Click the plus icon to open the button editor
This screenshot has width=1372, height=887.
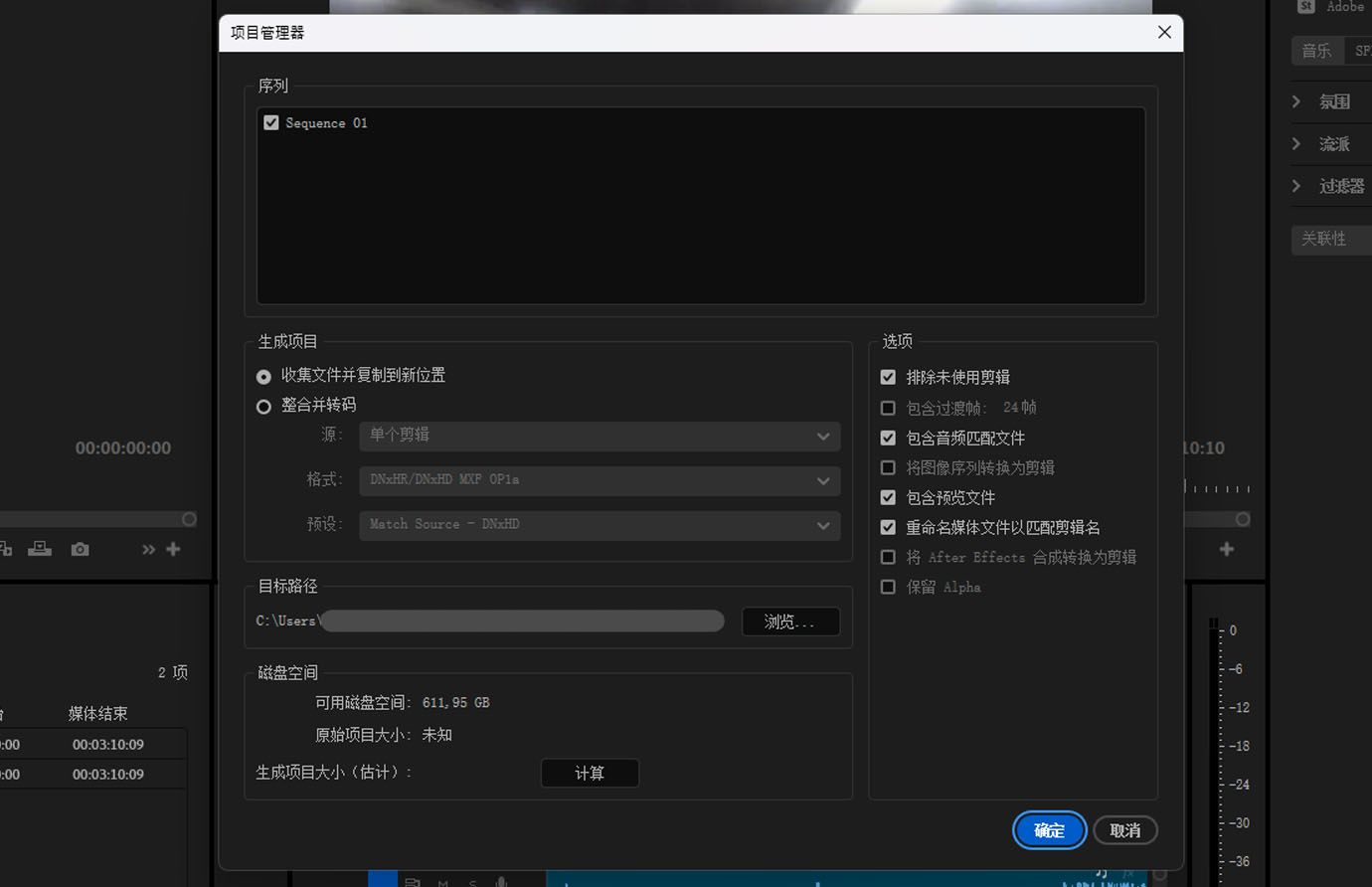(x=173, y=549)
